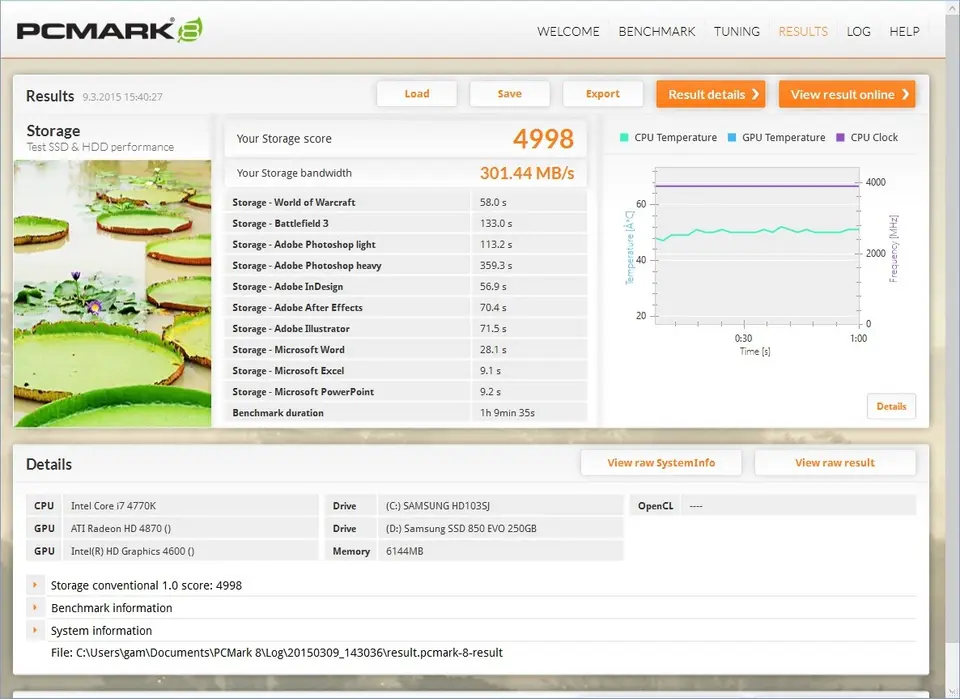Export the benchmark results

602,94
